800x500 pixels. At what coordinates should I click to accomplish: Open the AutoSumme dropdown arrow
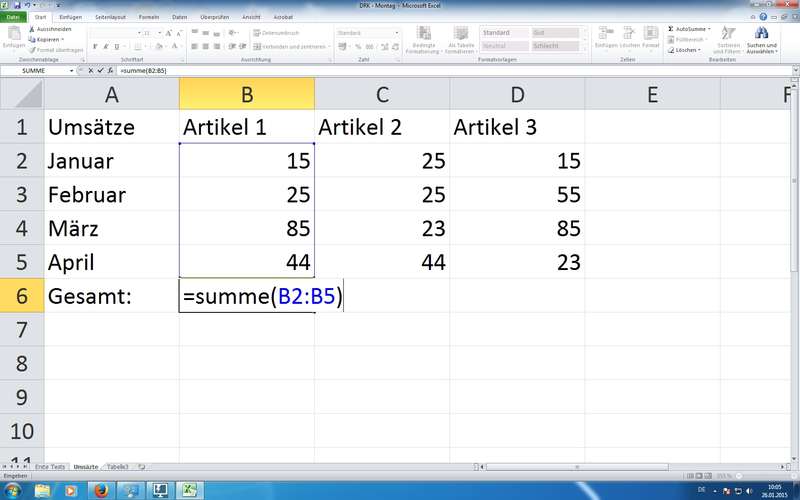click(709, 29)
